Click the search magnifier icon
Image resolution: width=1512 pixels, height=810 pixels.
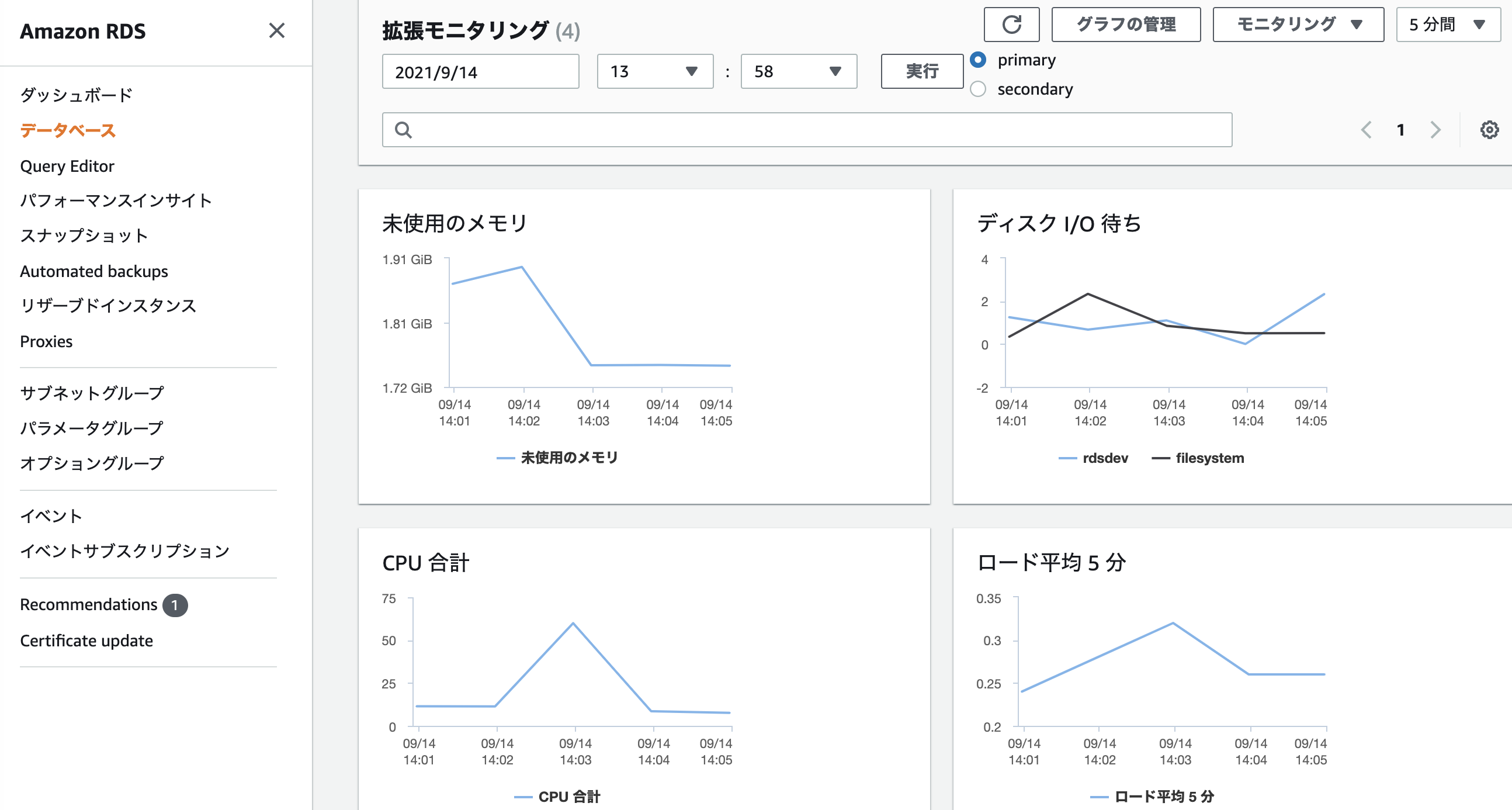[x=403, y=130]
